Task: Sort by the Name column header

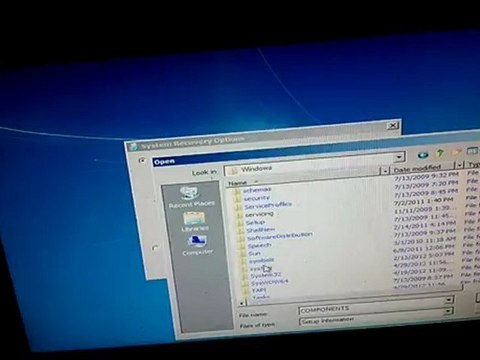Action: point(238,183)
